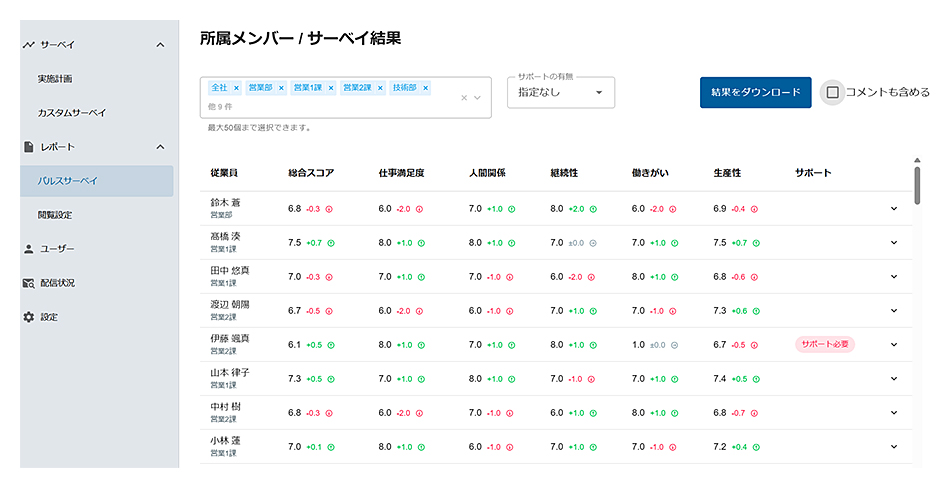Collapse the サーベイ sidebar section
Screen dimensions: 950x488
pyautogui.click(x=160, y=45)
